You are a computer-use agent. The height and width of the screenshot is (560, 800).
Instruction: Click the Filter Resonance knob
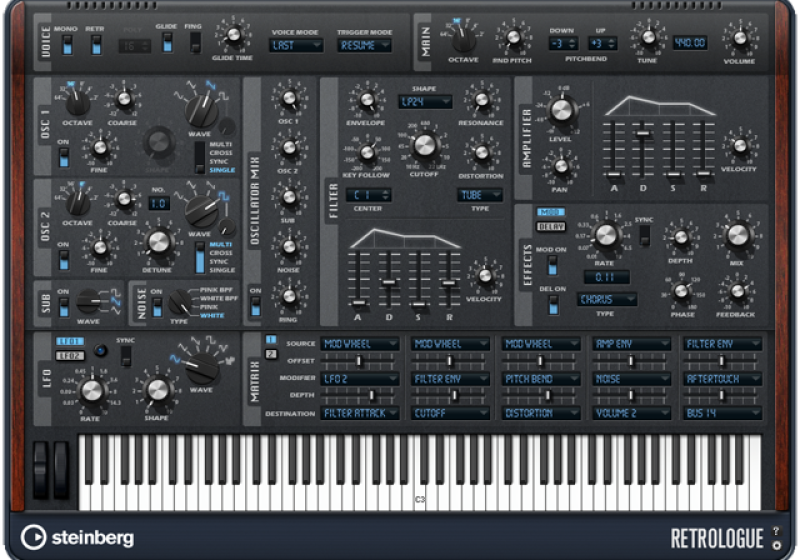482,101
